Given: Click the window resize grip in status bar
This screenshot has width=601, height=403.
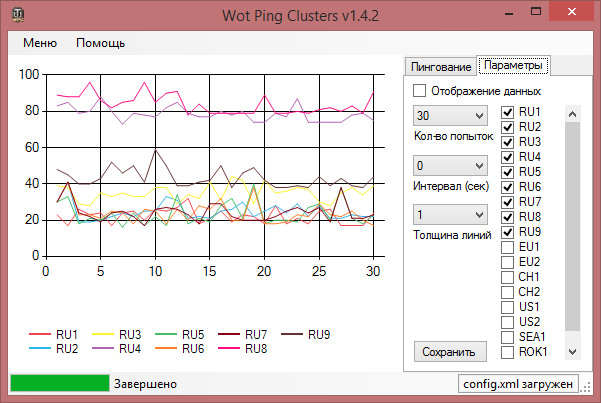Looking at the screenshot, I should click(x=585, y=387).
